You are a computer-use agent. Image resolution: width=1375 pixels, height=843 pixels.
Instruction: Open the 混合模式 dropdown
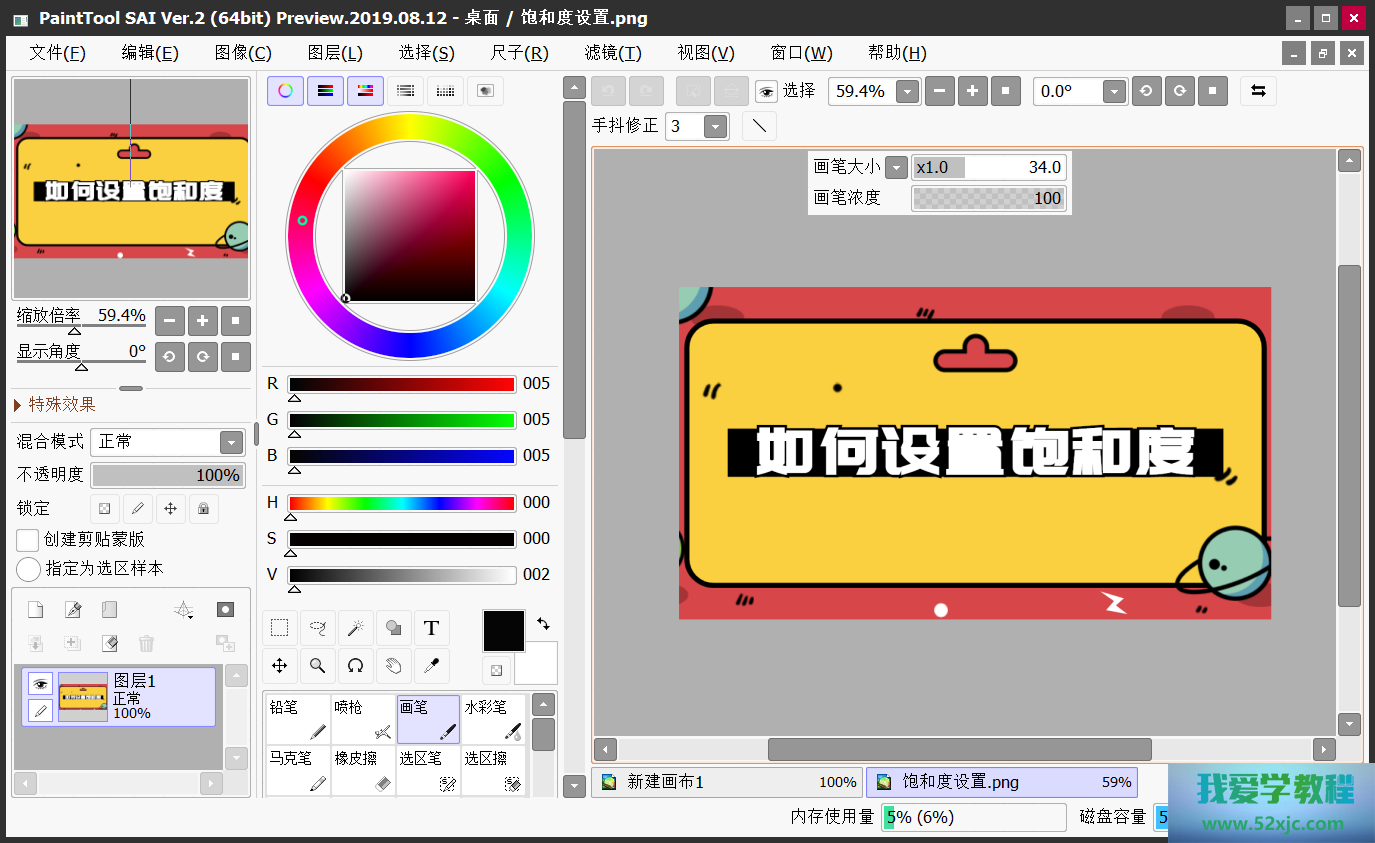[231, 442]
